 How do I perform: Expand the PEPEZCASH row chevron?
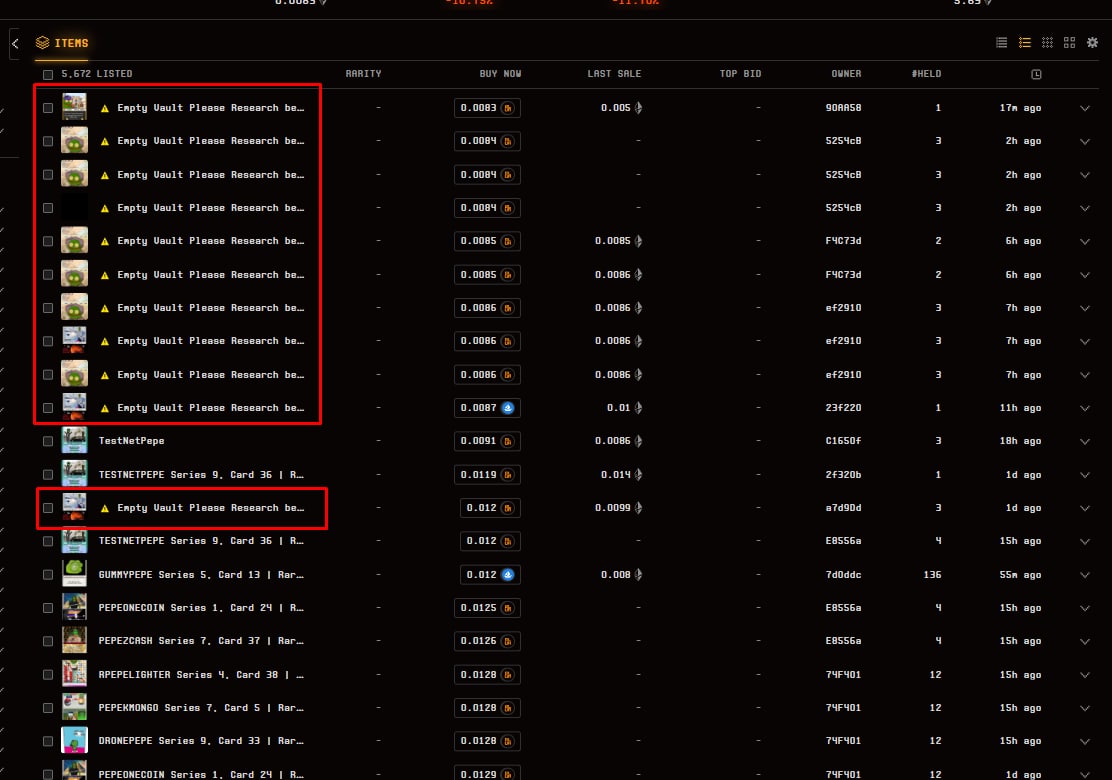click(1084, 642)
